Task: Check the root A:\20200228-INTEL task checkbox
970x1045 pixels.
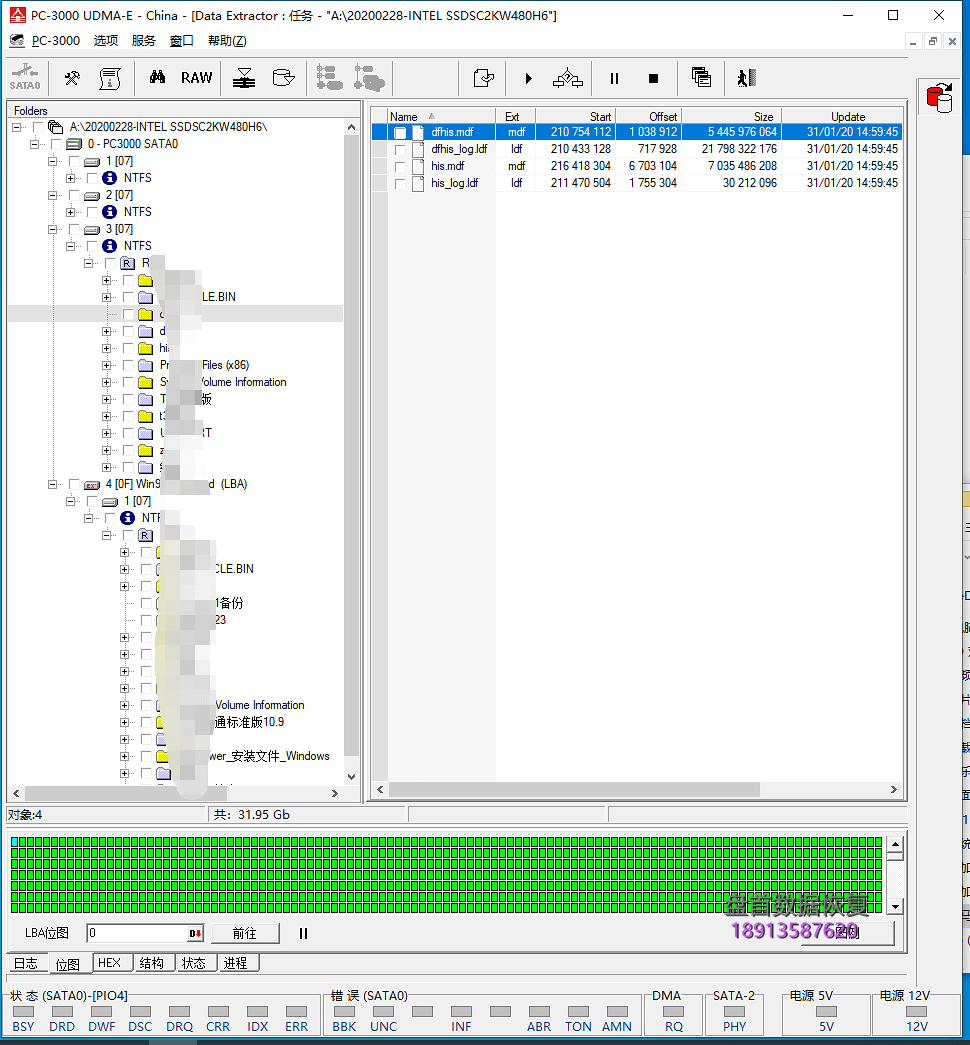Action: (38, 127)
